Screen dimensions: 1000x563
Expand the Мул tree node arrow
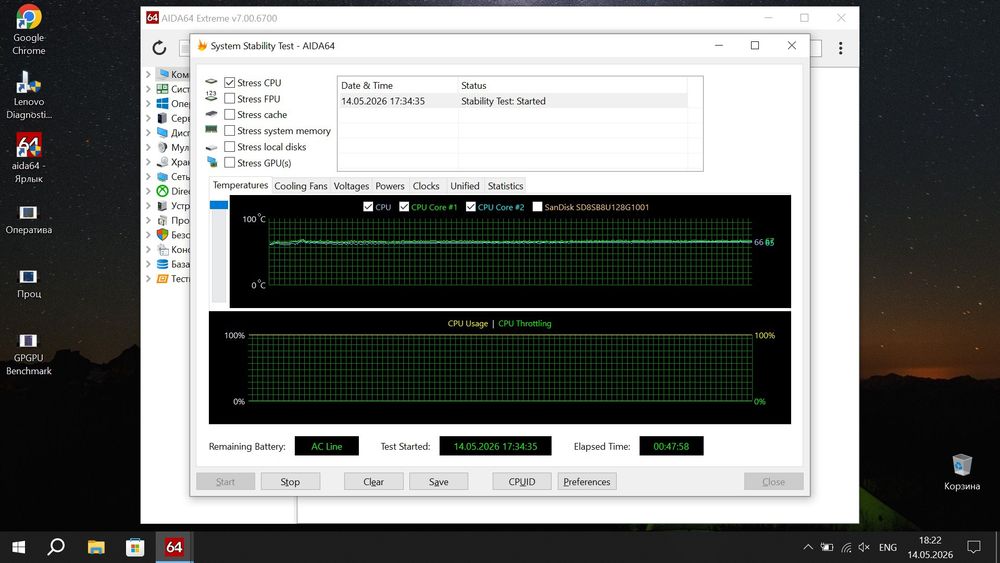pyautogui.click(x=148, y=147)
